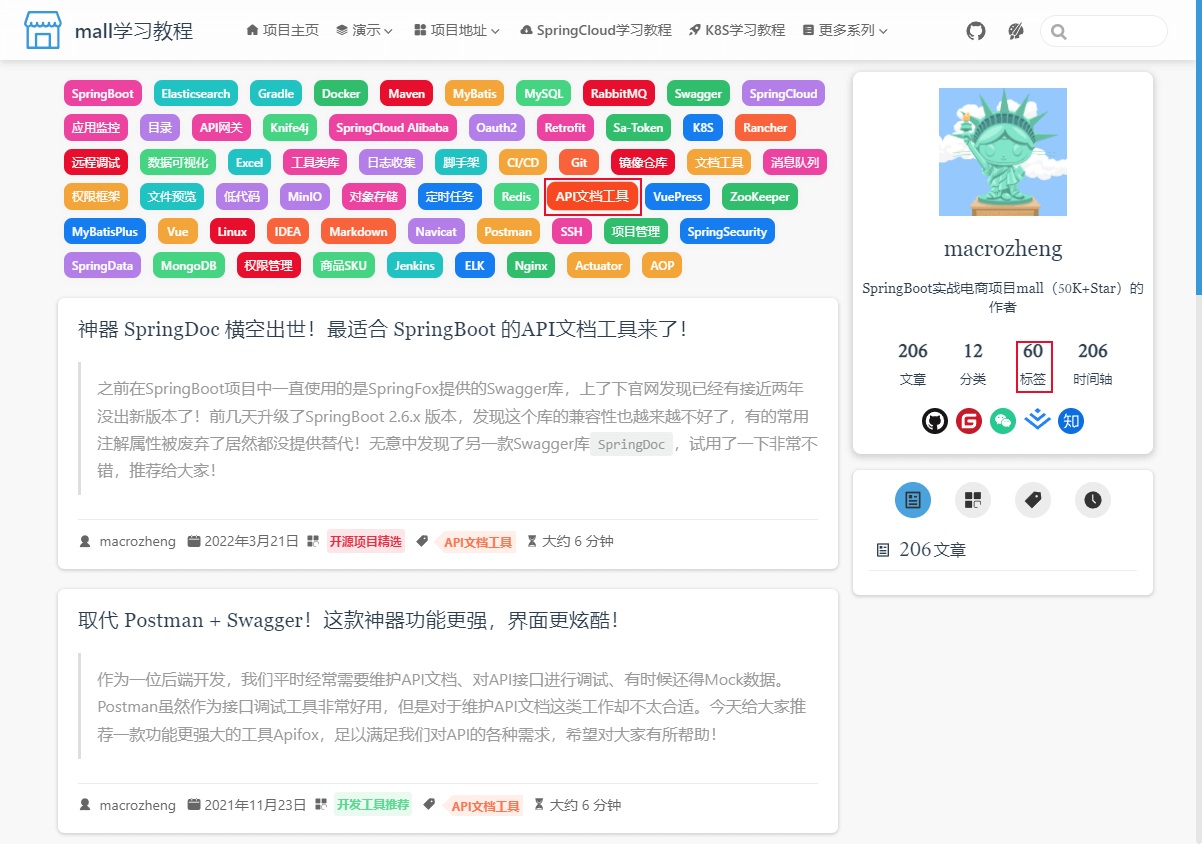
Task: Open black GitHub social icon under profile
Action: click(x=935, y=421)
